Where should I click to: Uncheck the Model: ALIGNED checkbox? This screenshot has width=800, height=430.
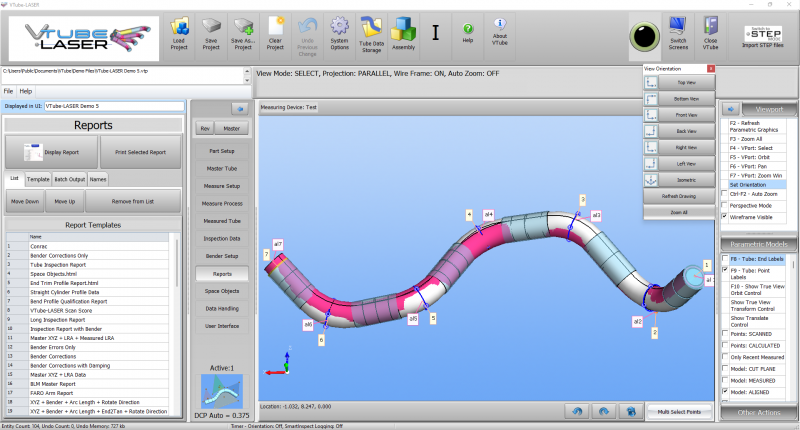pyautogui.click(x=725, y=392)
